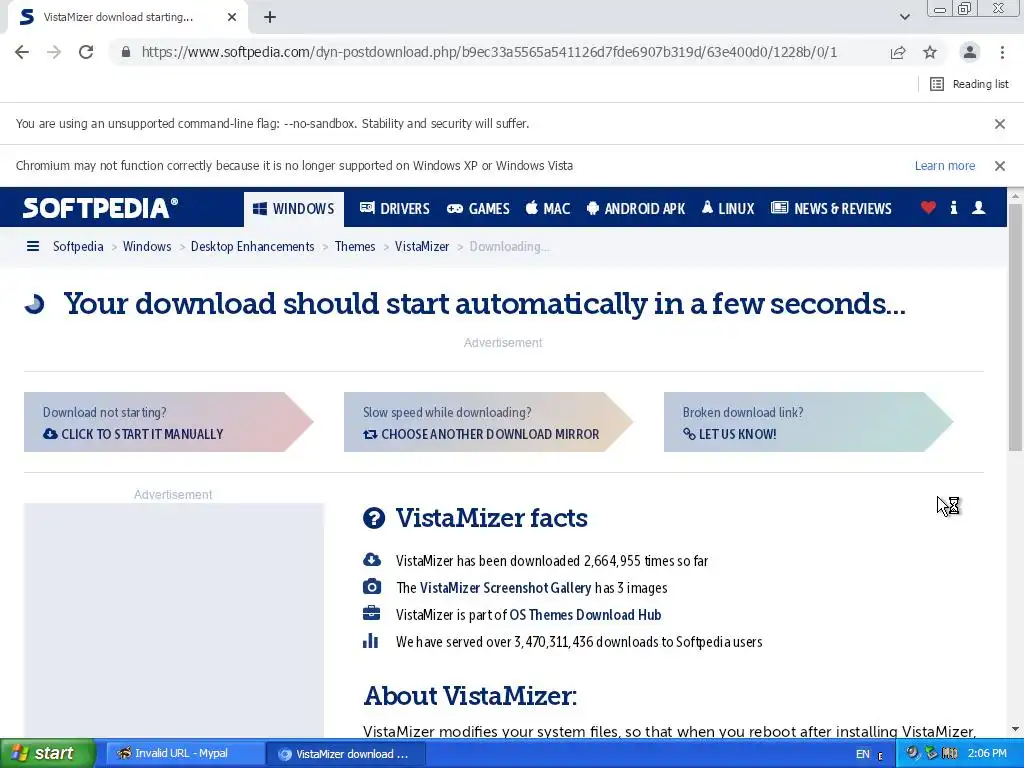Click the Softpedia user account icon
Screen dimensions: 1024x768
(978, 208)
